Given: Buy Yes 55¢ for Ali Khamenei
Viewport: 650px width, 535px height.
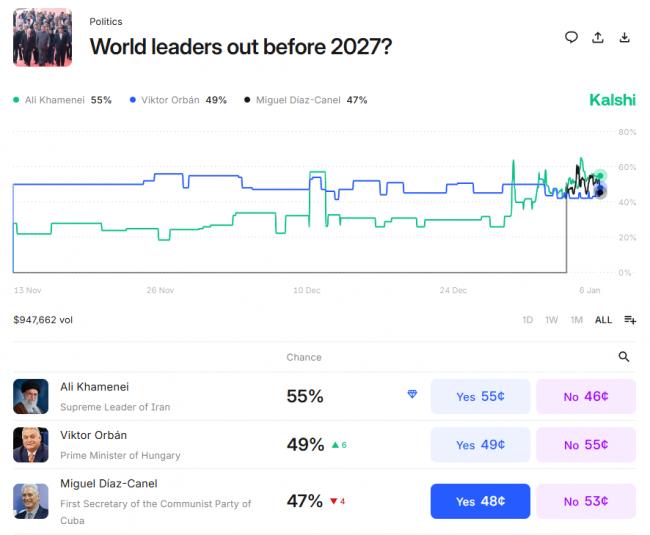Looking at the screenshot, I should pyautogui.click(x=480, y=396).
